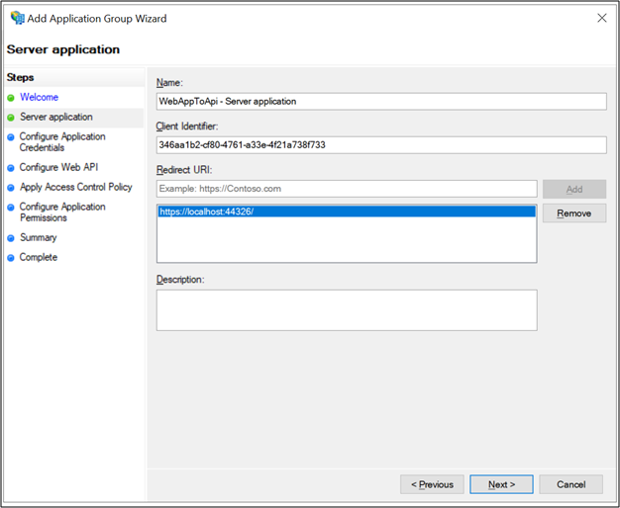Click the green bullet beside Server application step

[x=11, y=117]
